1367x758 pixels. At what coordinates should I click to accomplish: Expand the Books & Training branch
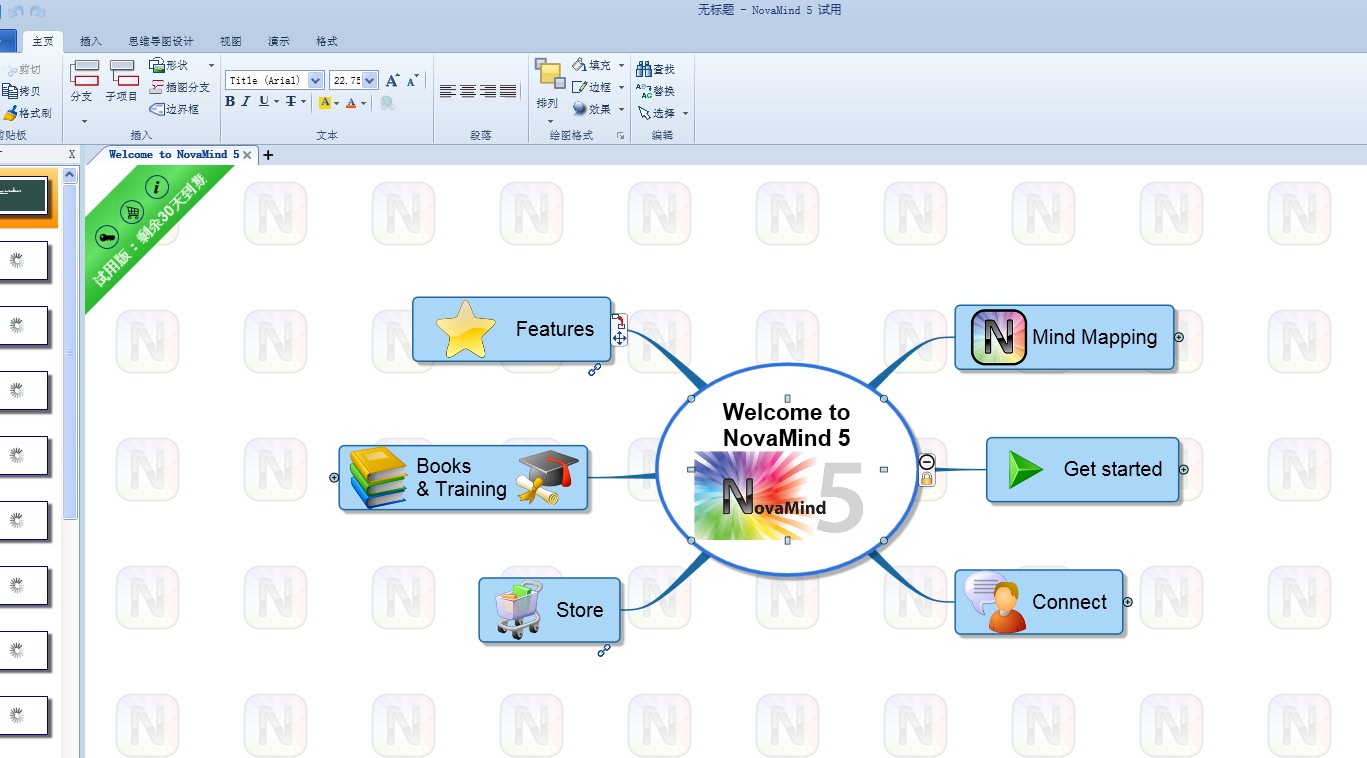334,478
